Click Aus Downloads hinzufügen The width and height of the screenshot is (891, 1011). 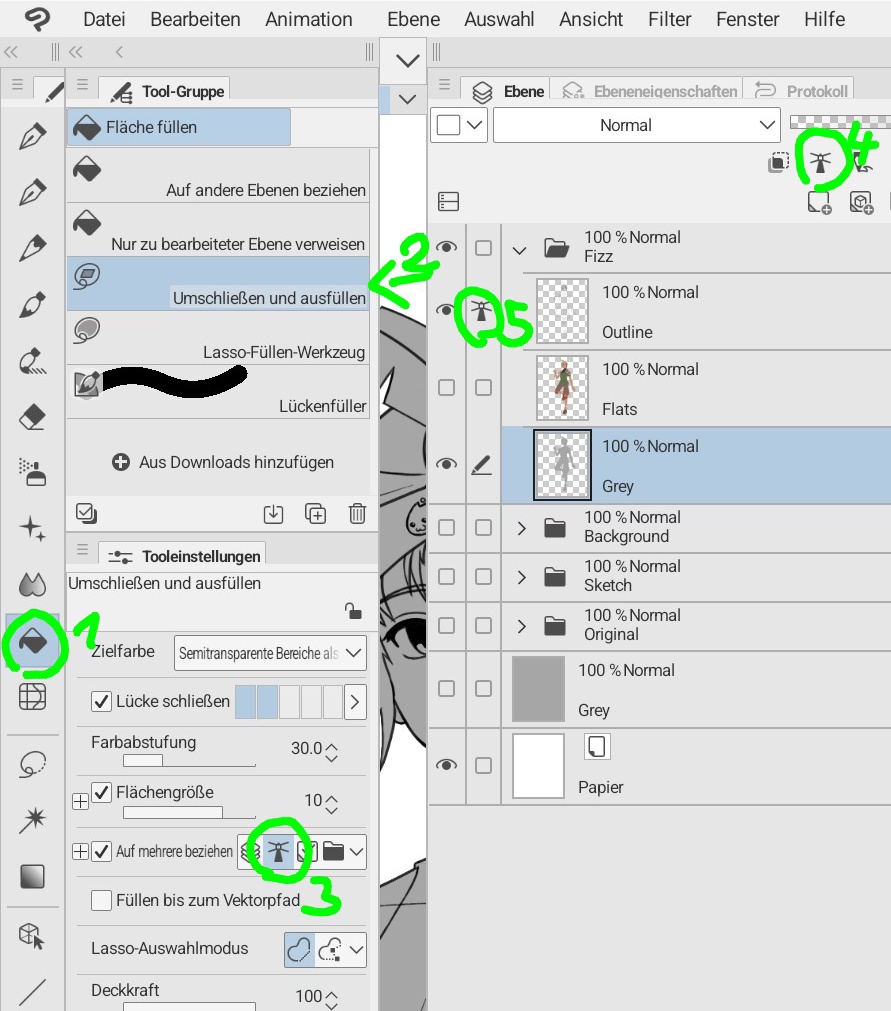pyautogui.click(x=223, y=462)
